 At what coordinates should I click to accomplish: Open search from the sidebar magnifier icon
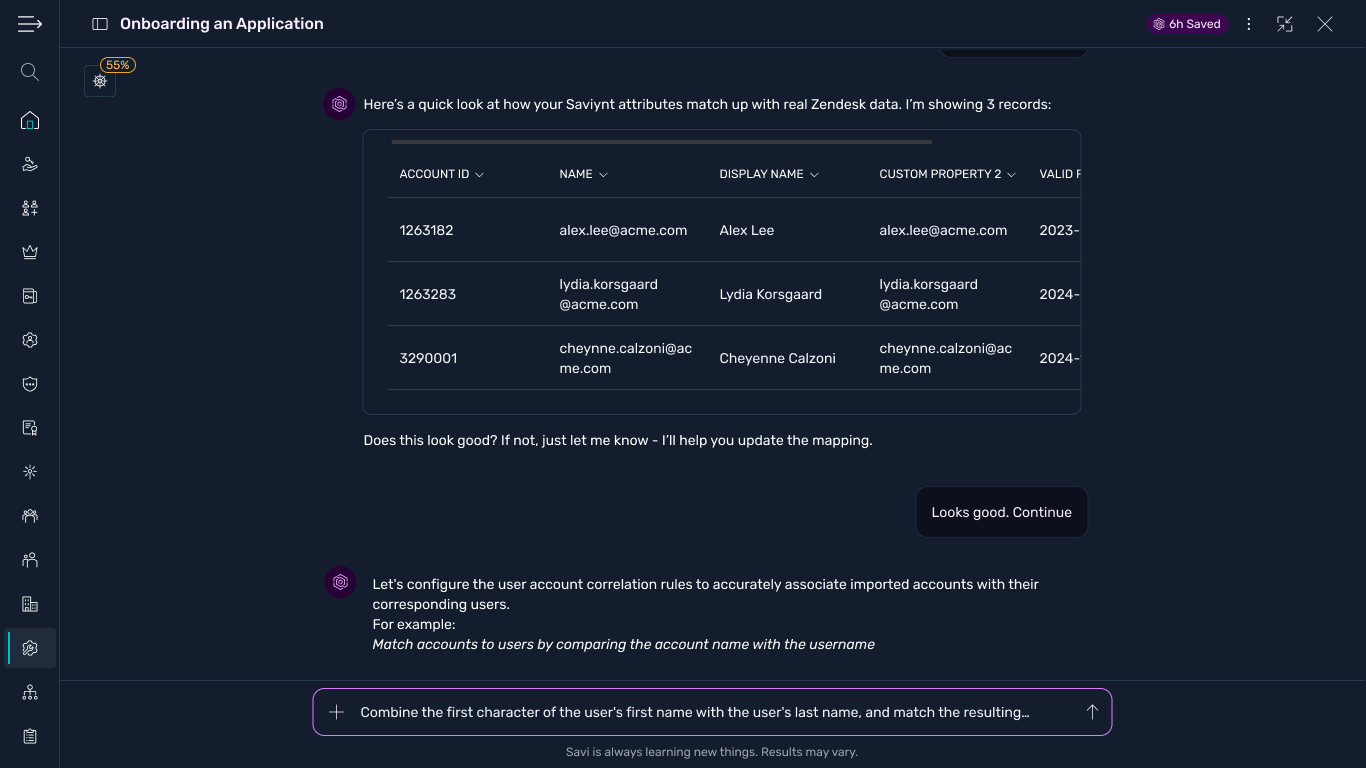(x=30, y=72)
